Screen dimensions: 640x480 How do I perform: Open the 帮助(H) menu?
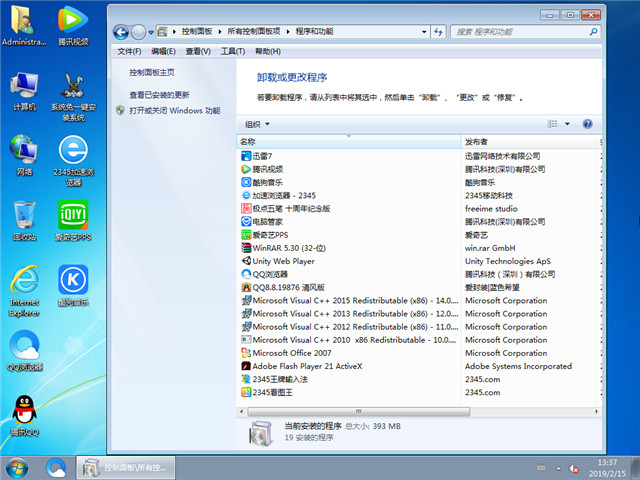[268, 51]
